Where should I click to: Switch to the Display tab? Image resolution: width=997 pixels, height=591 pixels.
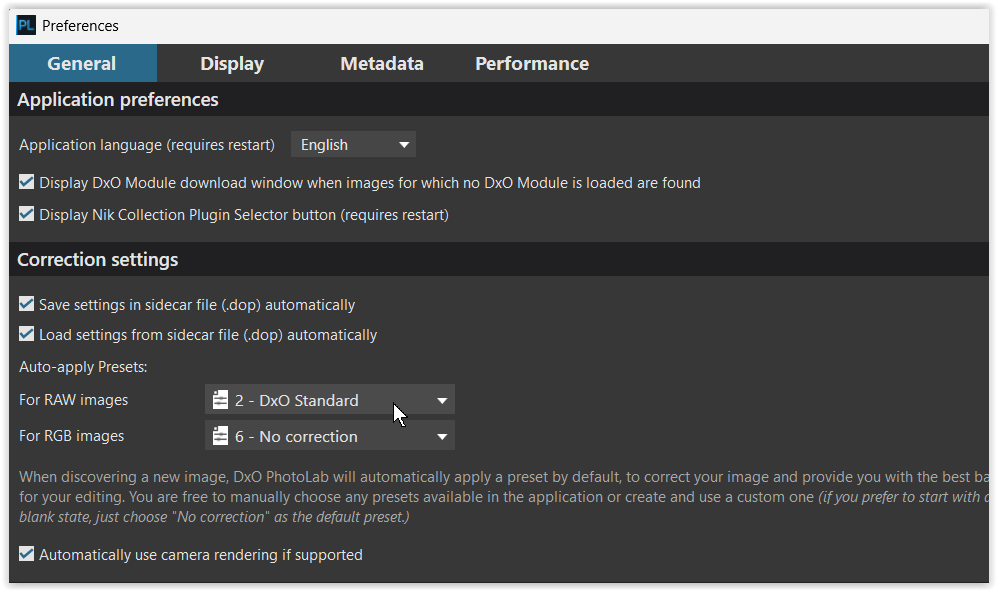coord(232,64)
